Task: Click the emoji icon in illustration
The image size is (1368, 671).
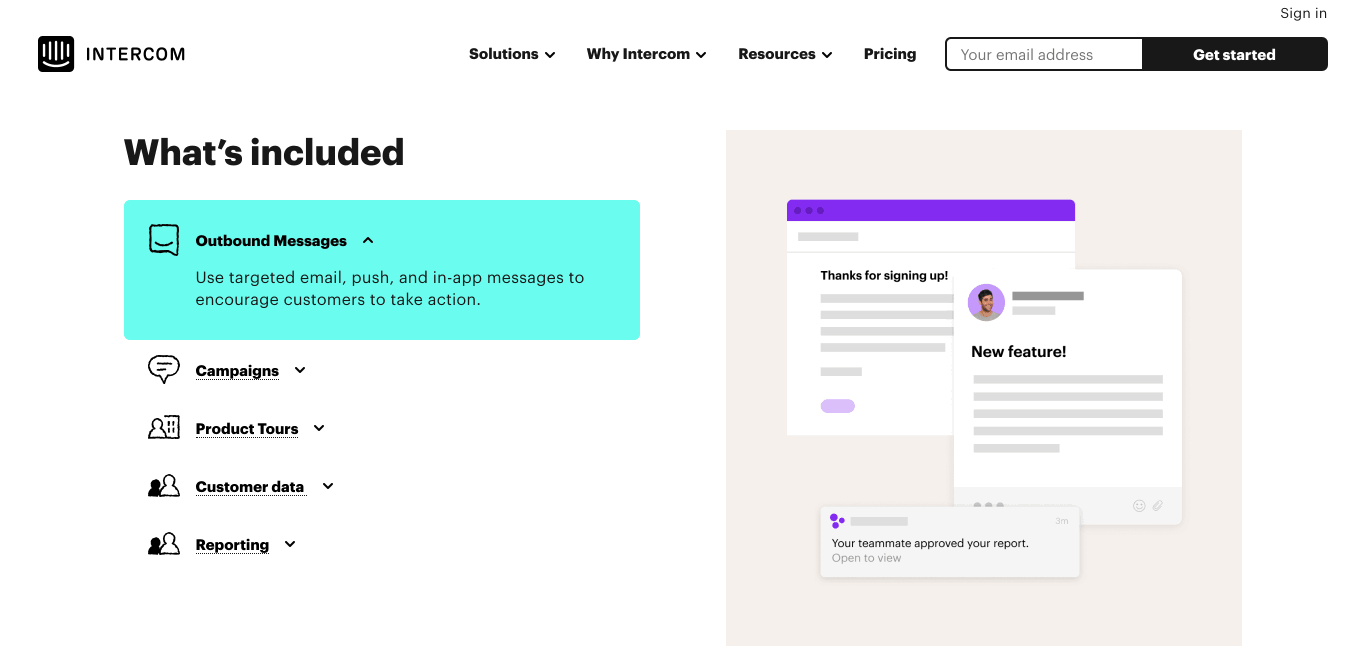Action: point(1139,506)
